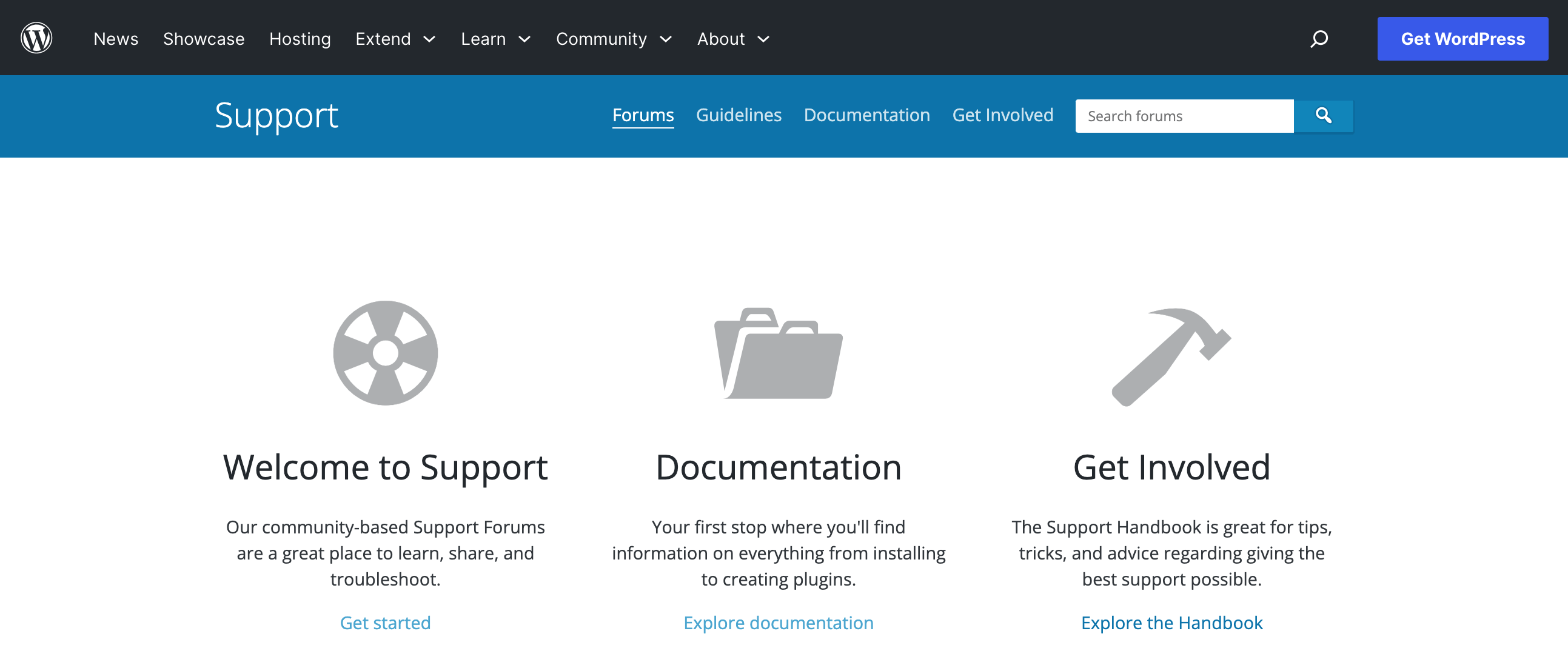Click text 'The Support Handbook is great for tips,'
The image size is (1568, 668).
point(1171,527)
